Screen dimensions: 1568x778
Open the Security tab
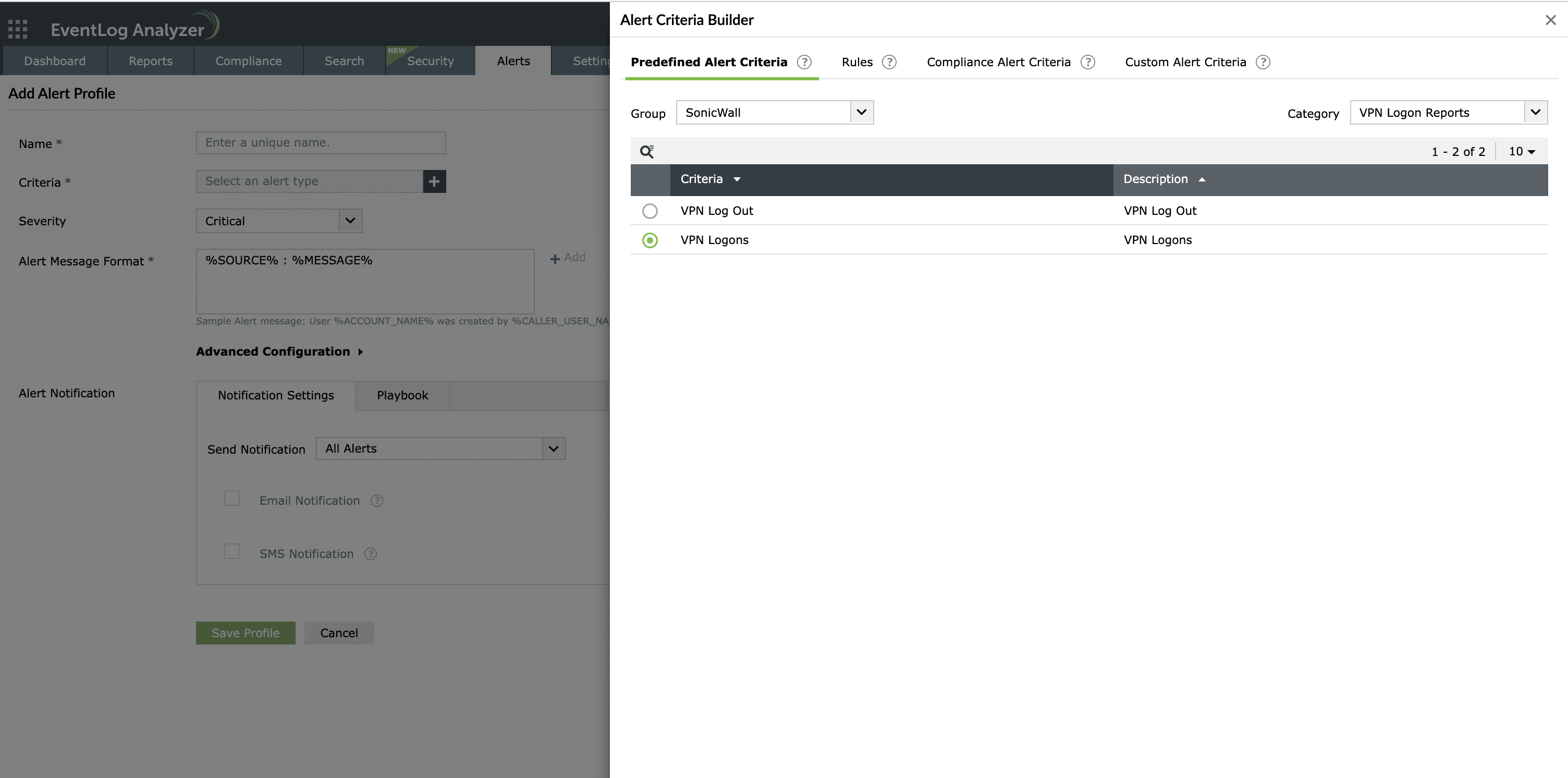(x=431, y=61)
